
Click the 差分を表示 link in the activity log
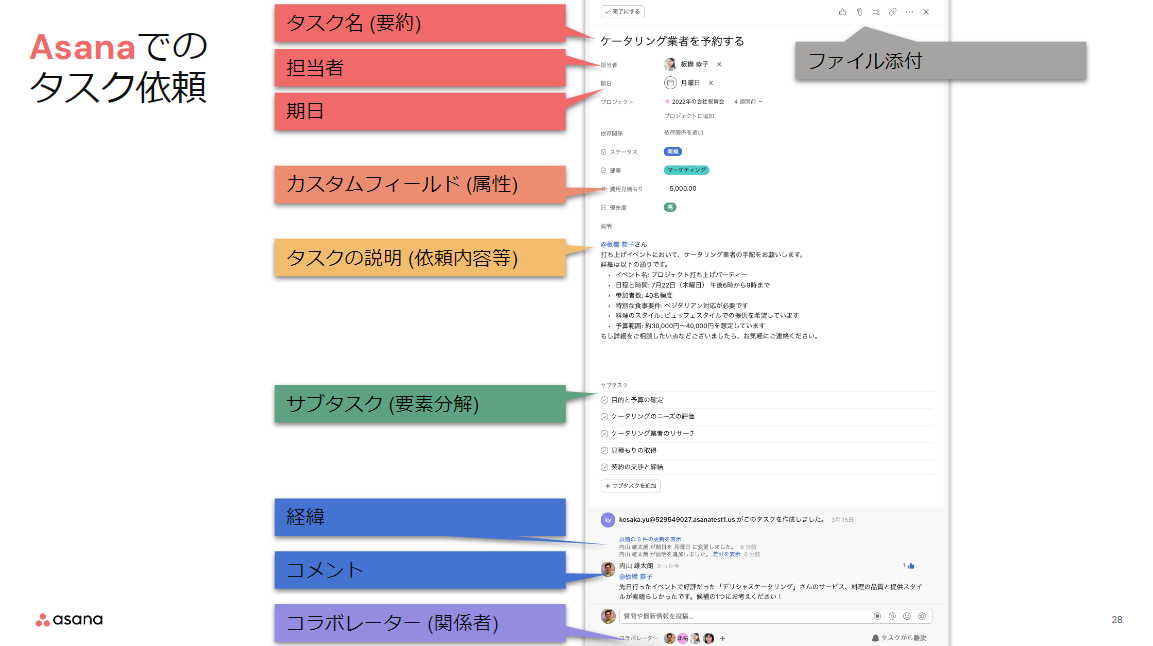726,554
